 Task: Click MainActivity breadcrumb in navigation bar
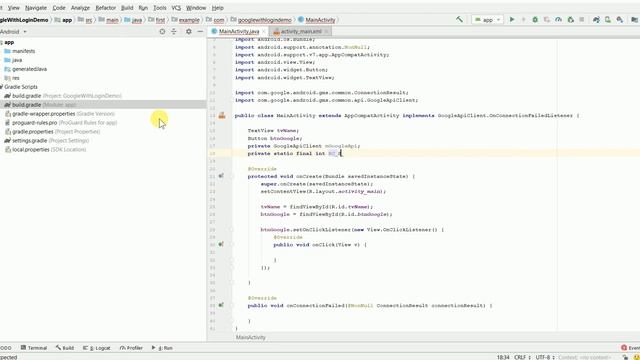click(x=317, y=20)
